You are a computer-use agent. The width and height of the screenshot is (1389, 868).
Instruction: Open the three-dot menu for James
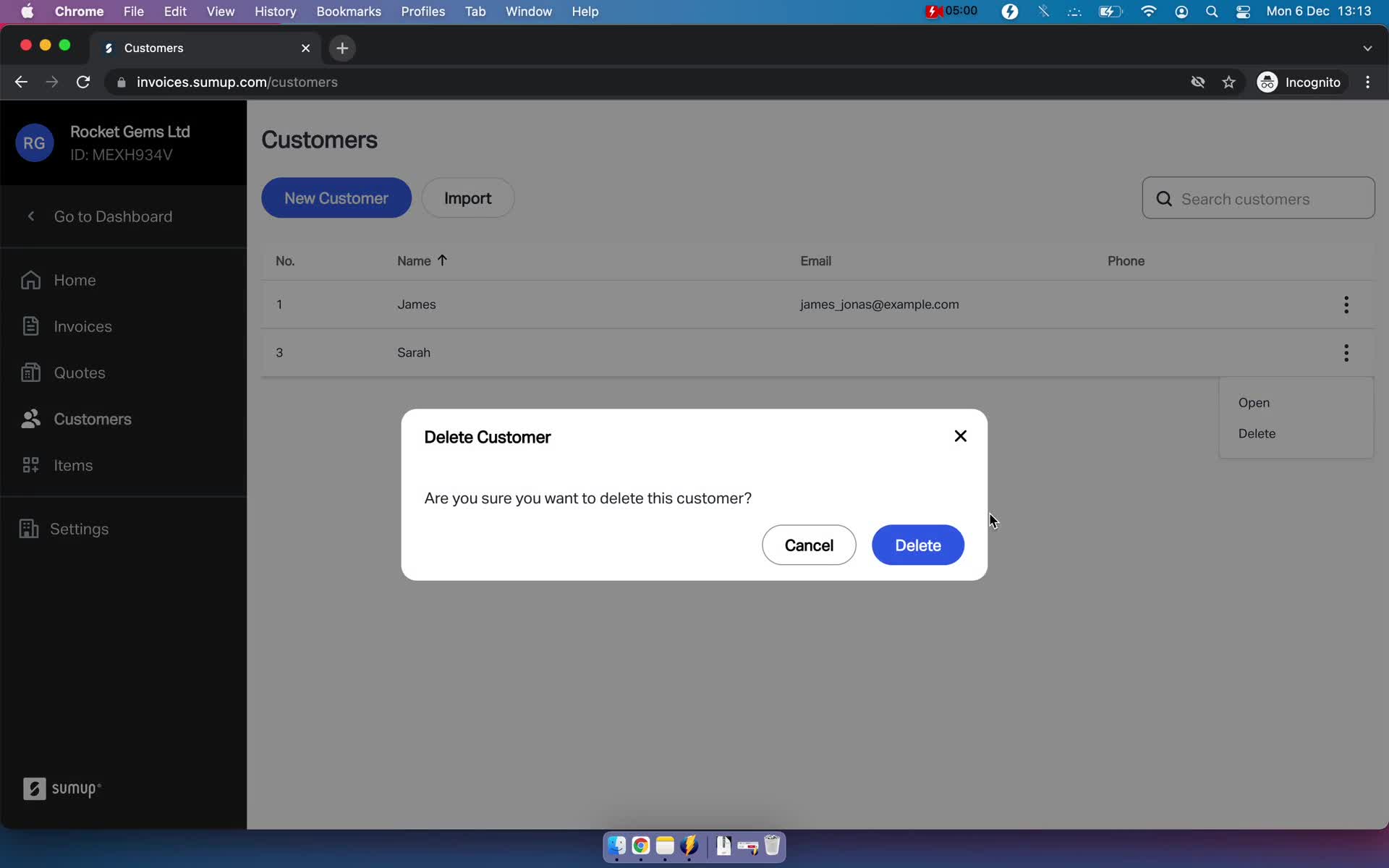1346,304
